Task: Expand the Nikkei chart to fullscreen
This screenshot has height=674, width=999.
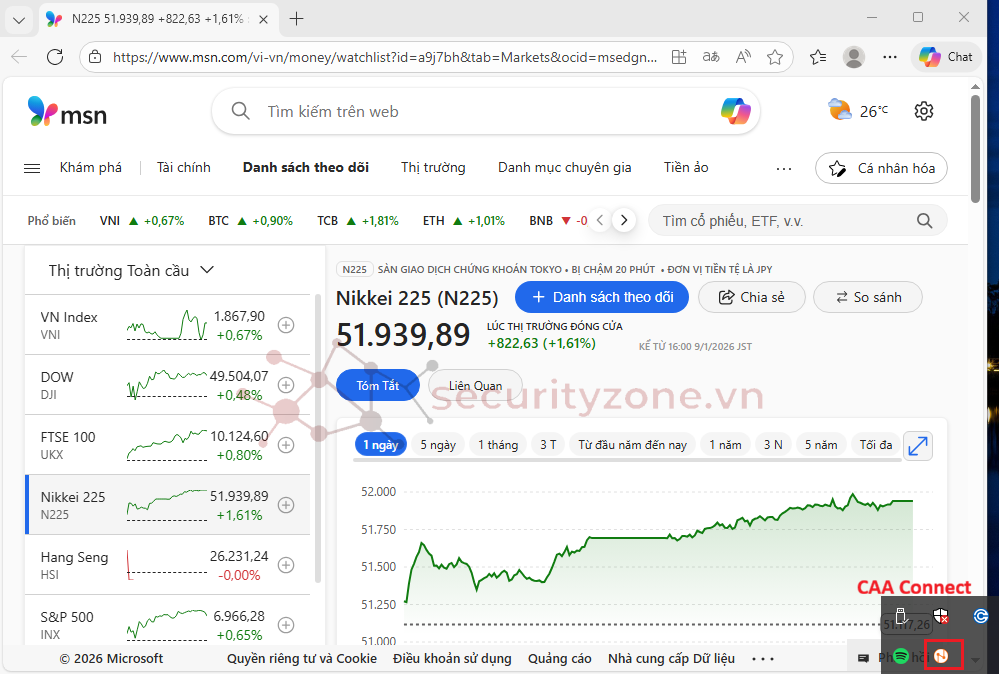Action: click(x=917, y=446)
